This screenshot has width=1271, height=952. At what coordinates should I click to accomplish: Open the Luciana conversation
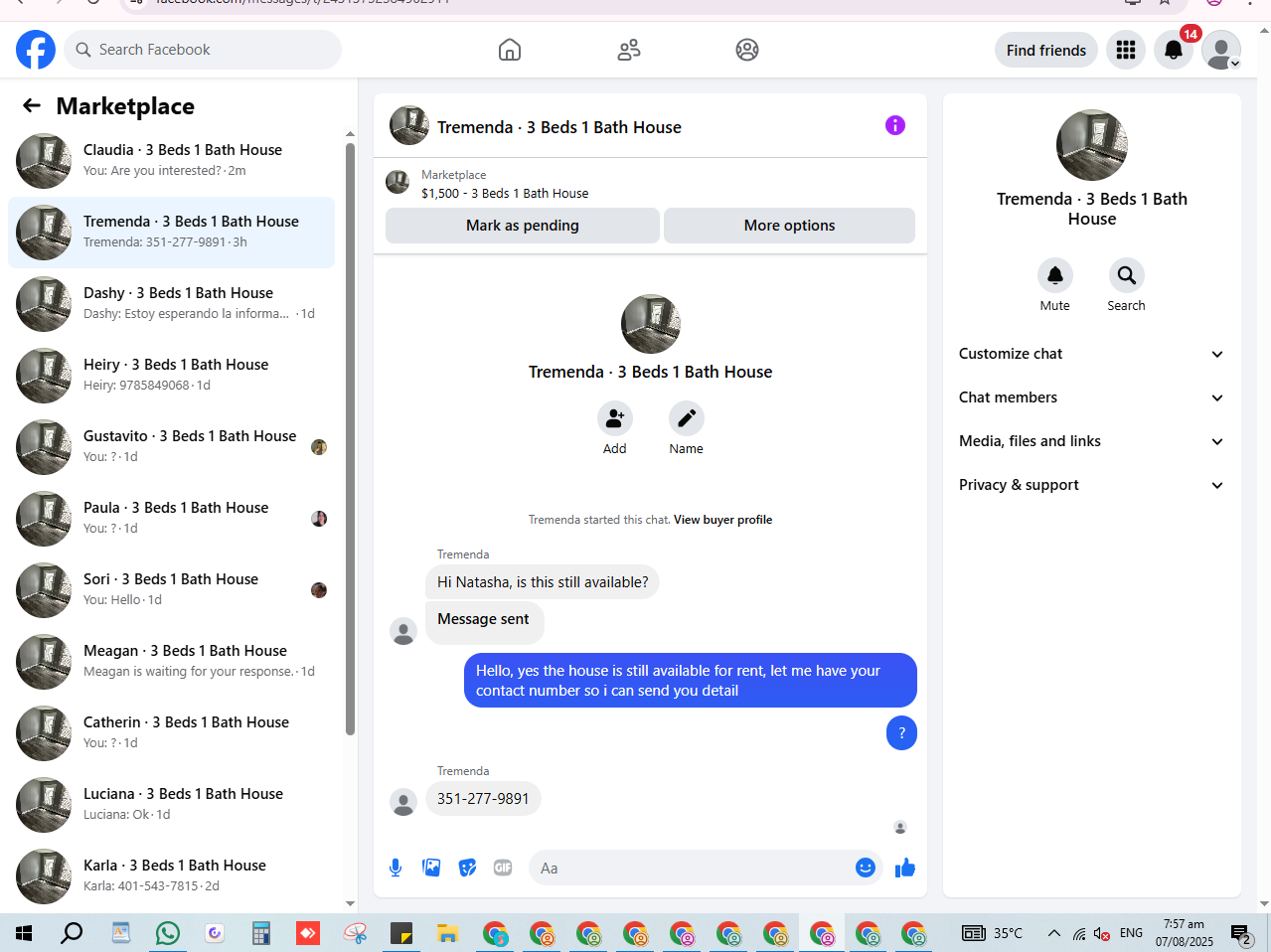click(x=171, y=805)
